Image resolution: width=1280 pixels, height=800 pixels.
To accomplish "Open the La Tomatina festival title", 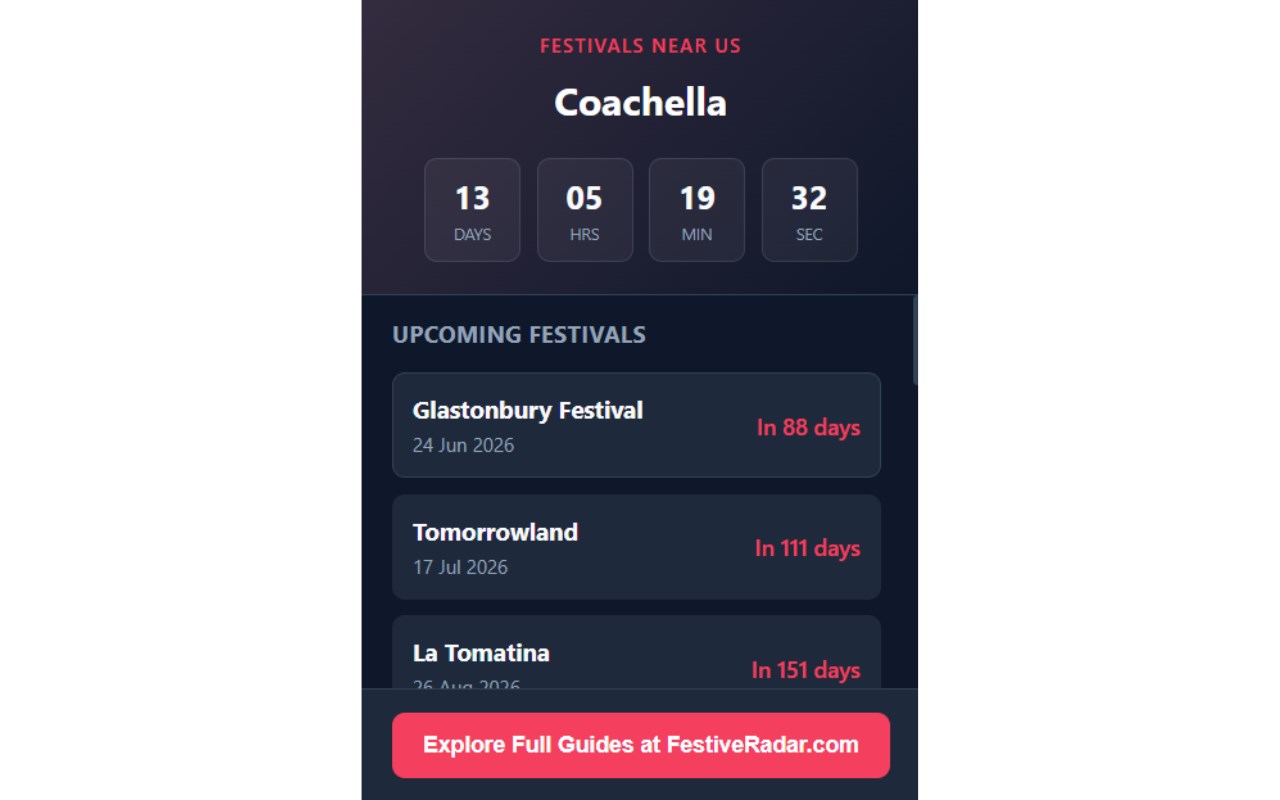I will tap(481, 653).
